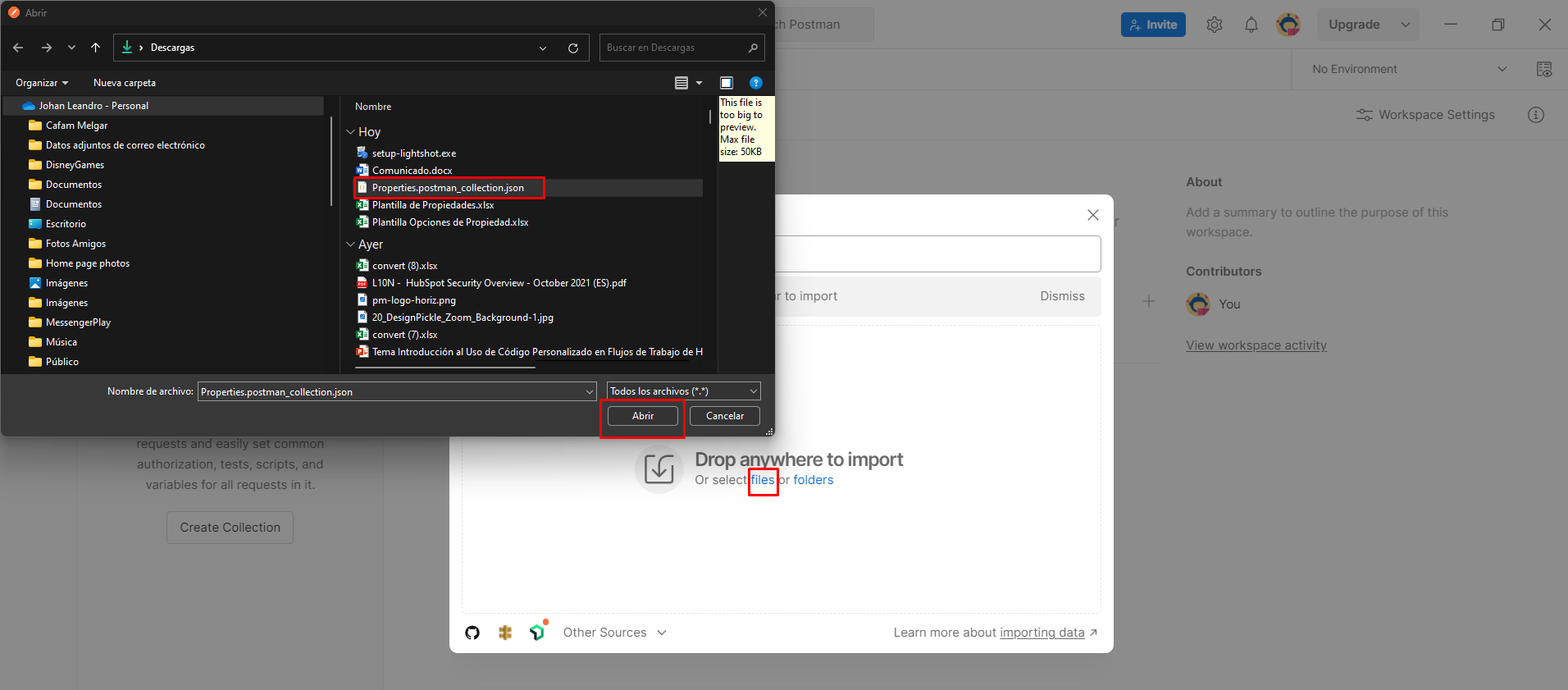The width and height of the screenshot is (1568, 690).
Task: Go back in the Abrir file dialog
Action: 18,48
